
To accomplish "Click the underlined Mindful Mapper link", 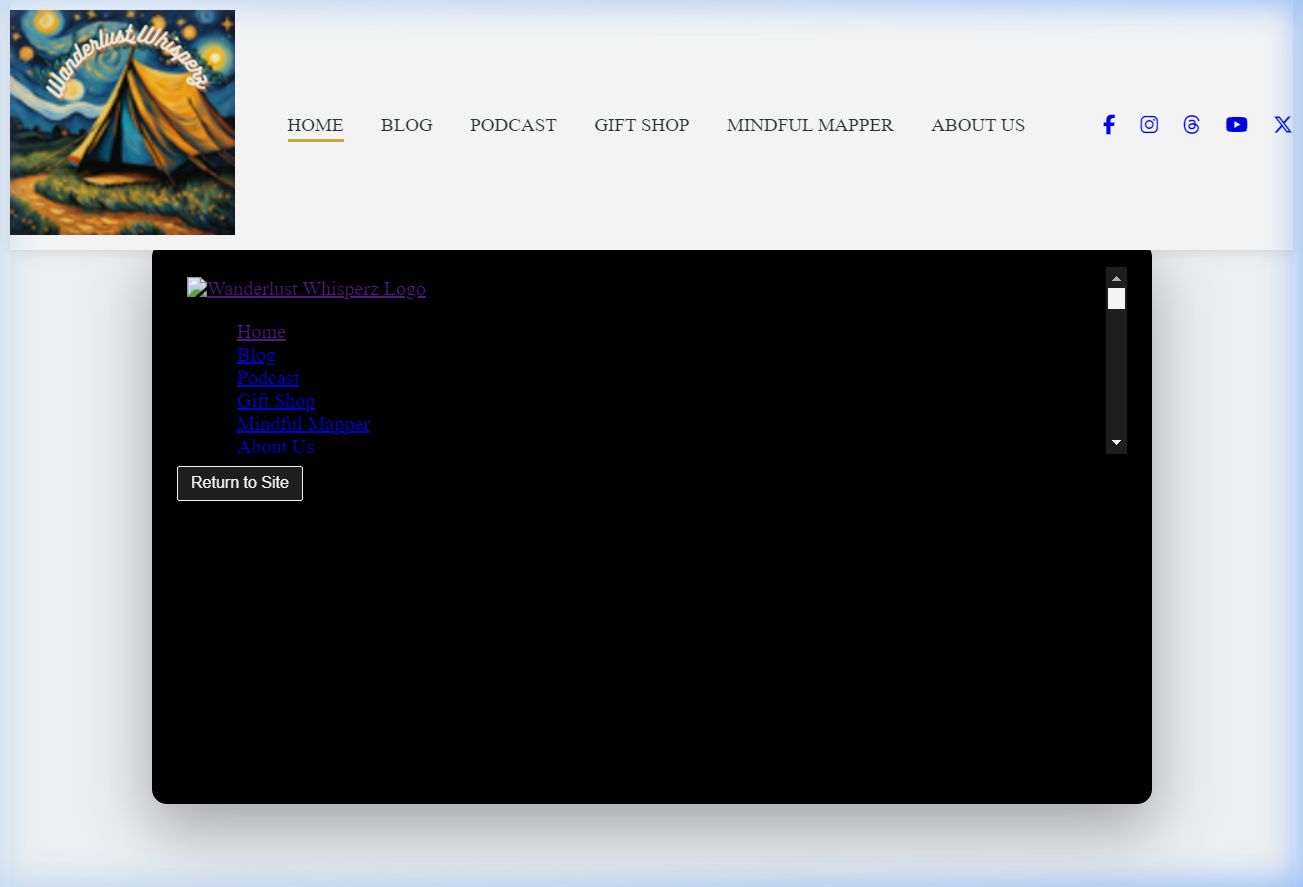I will tap(303, 424).
